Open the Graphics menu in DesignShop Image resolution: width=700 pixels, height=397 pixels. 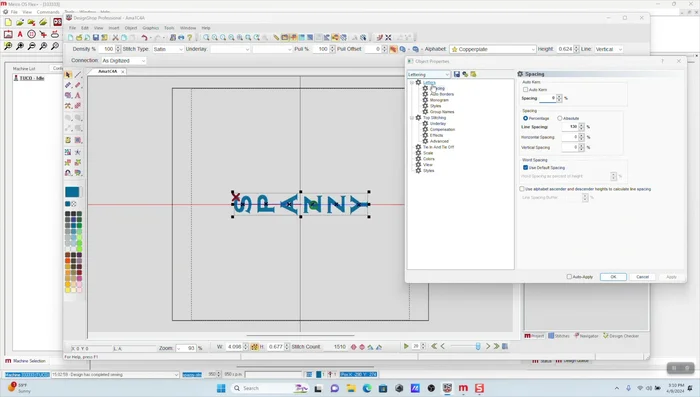click(x=151, y=28)
